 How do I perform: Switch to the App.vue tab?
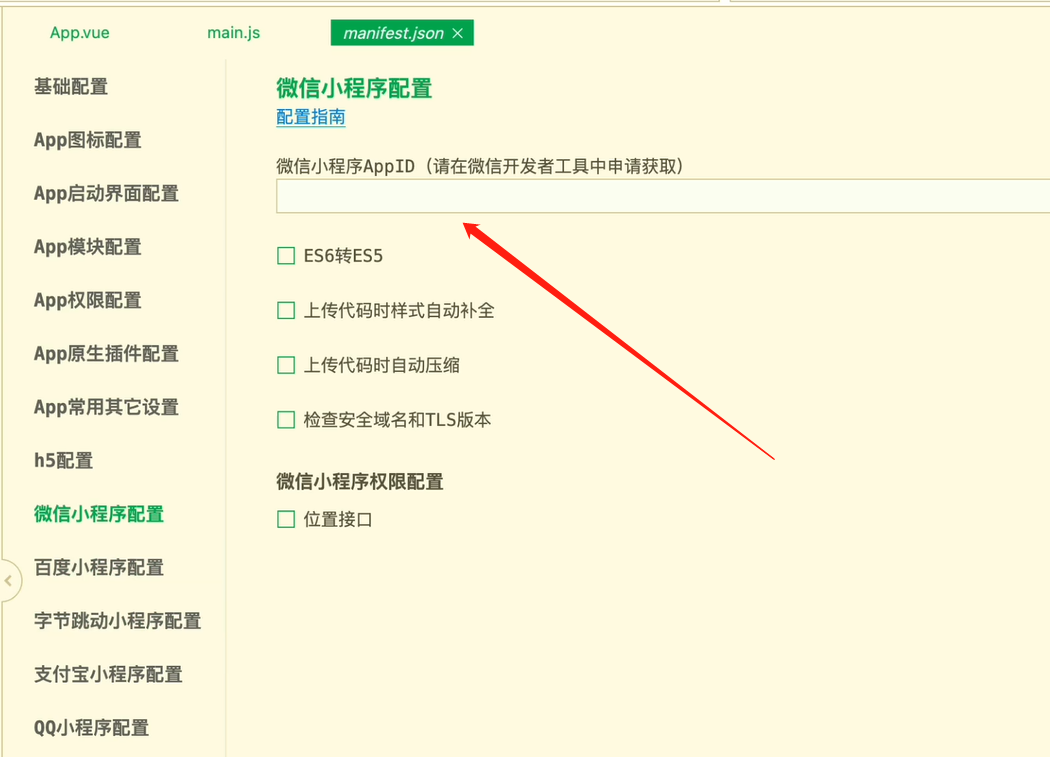80,33
